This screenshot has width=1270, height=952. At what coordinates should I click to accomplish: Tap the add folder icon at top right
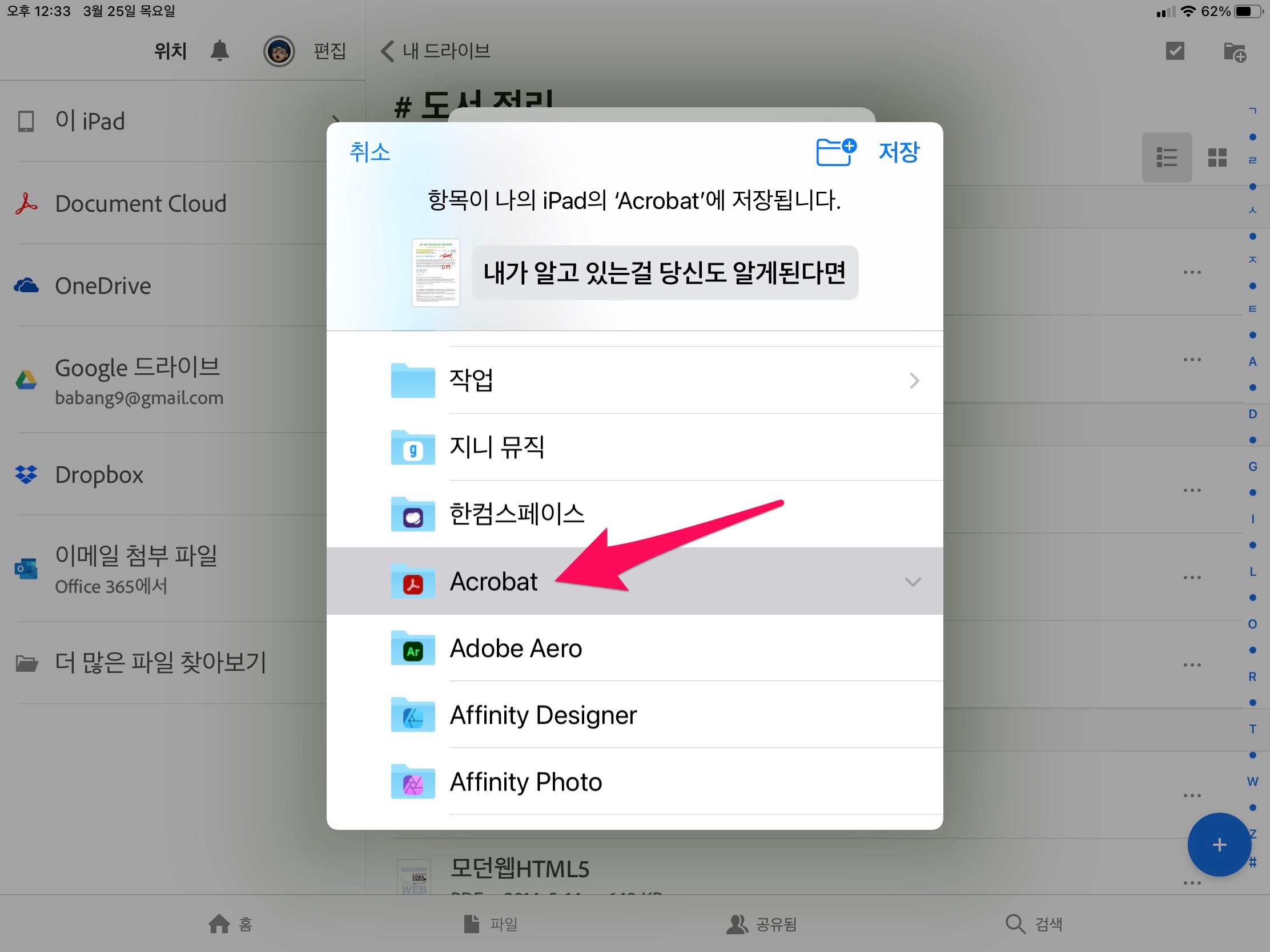[1235, 52]
